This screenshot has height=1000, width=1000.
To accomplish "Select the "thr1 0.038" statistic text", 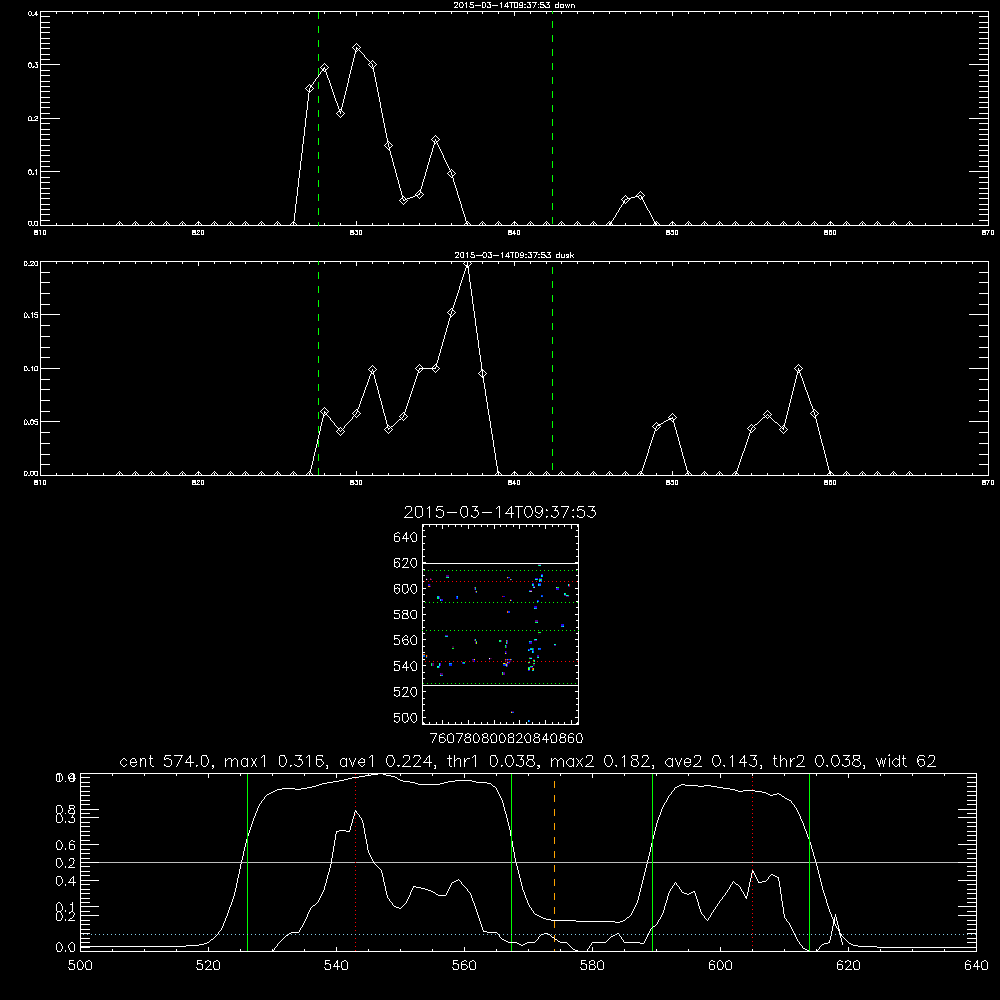I will [x=493, y=761].
